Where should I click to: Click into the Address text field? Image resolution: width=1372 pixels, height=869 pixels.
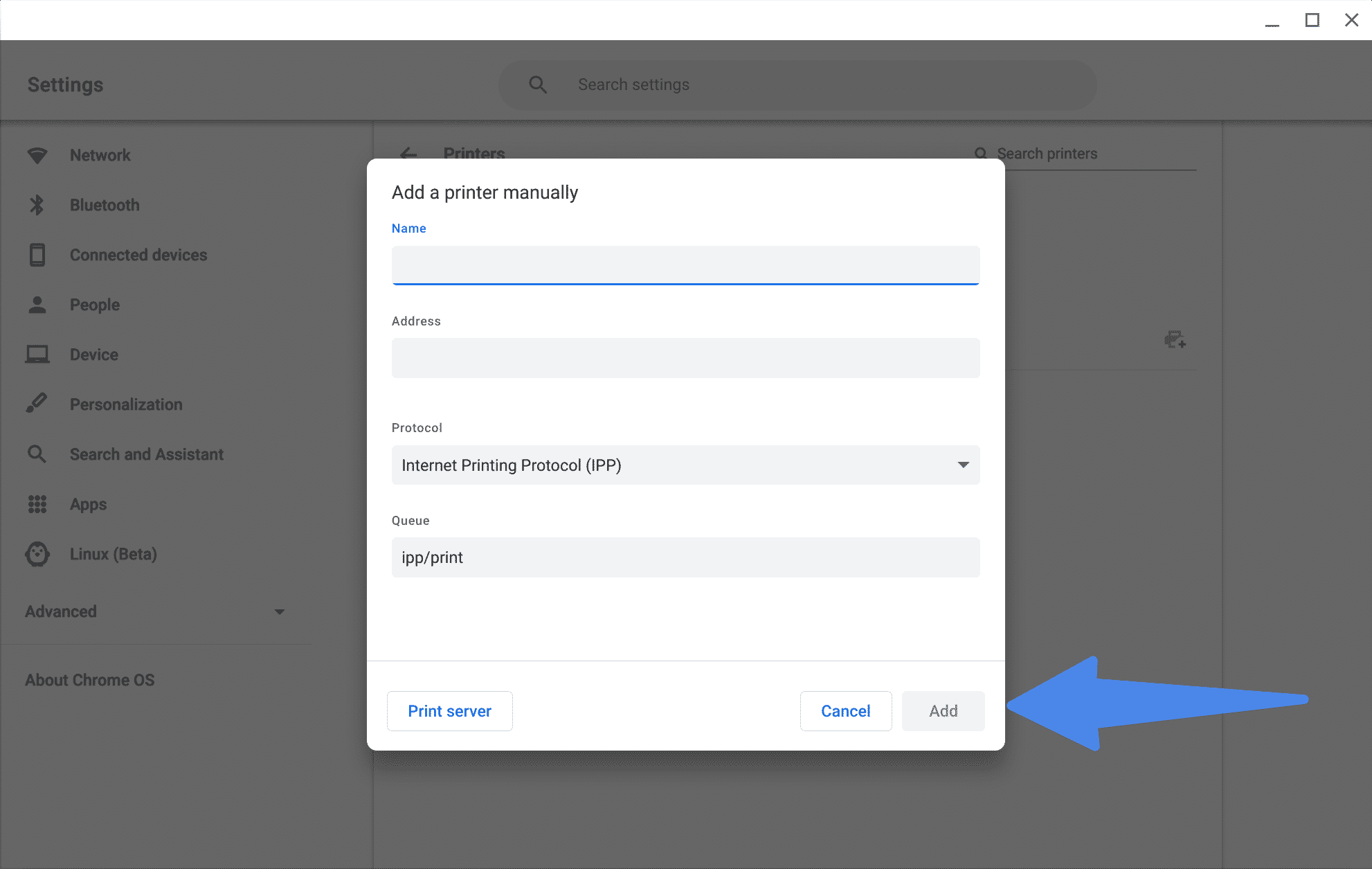(x=685, y=358)
